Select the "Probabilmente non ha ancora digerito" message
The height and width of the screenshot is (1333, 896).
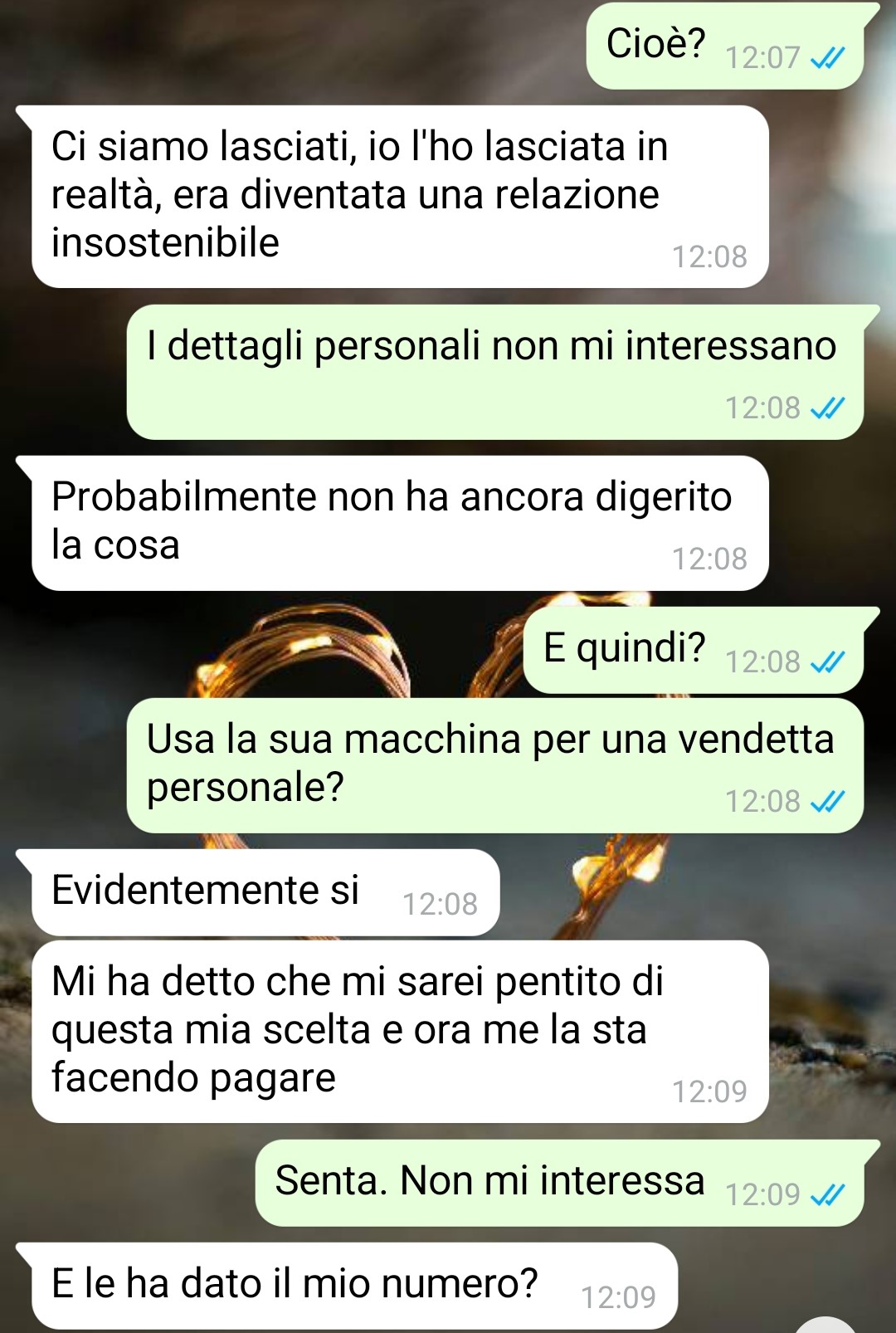[400, 523]
